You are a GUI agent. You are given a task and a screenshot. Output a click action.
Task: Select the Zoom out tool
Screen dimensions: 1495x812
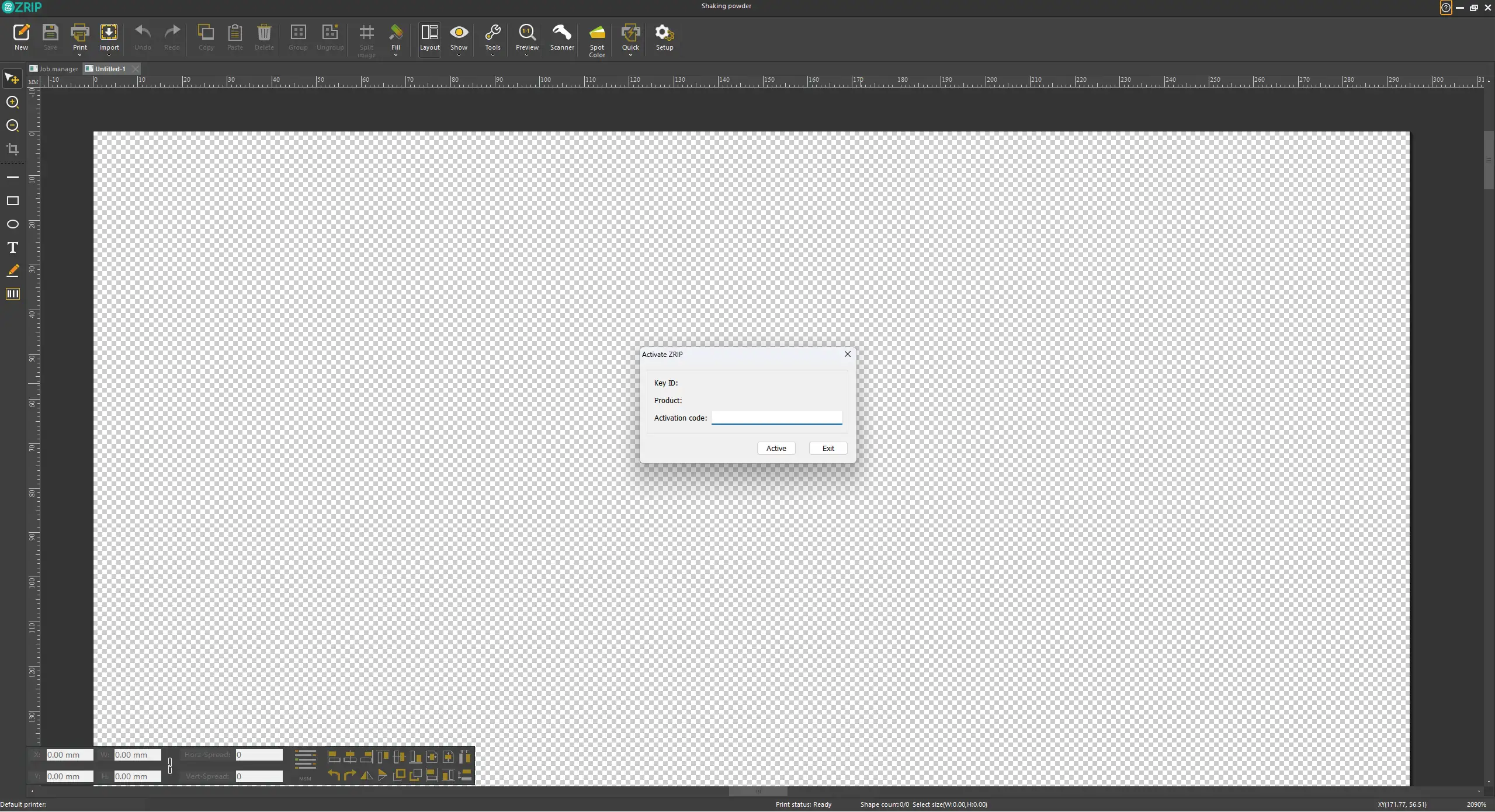click(12, 126)
